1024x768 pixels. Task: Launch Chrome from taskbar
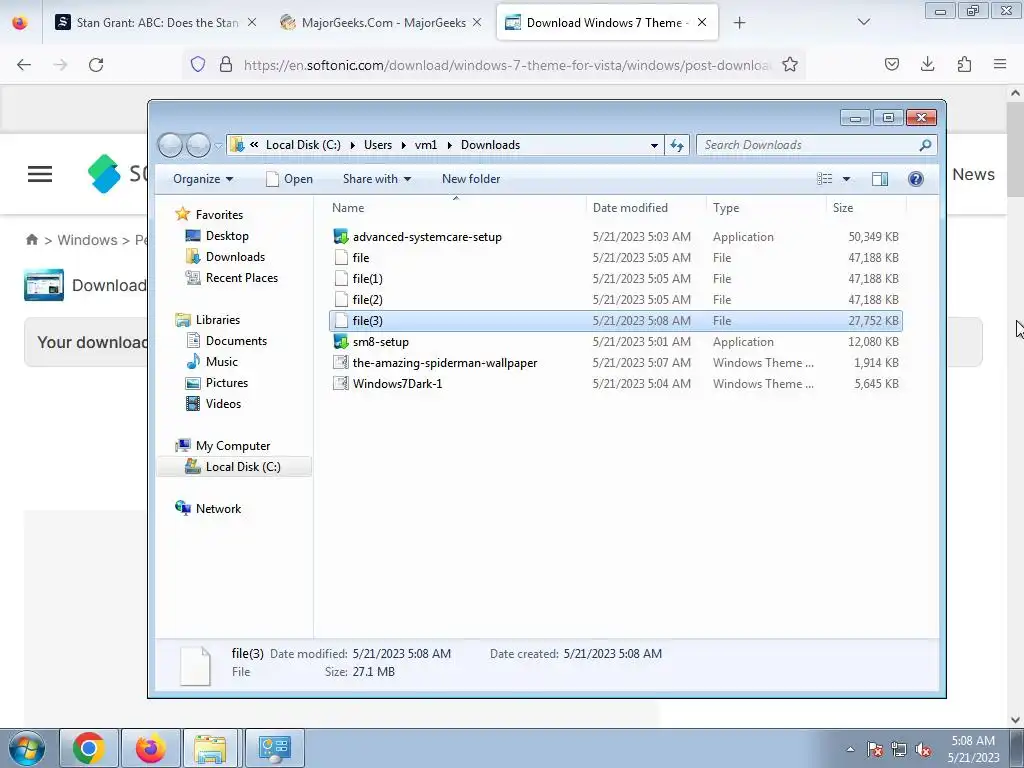pos(89,748)
